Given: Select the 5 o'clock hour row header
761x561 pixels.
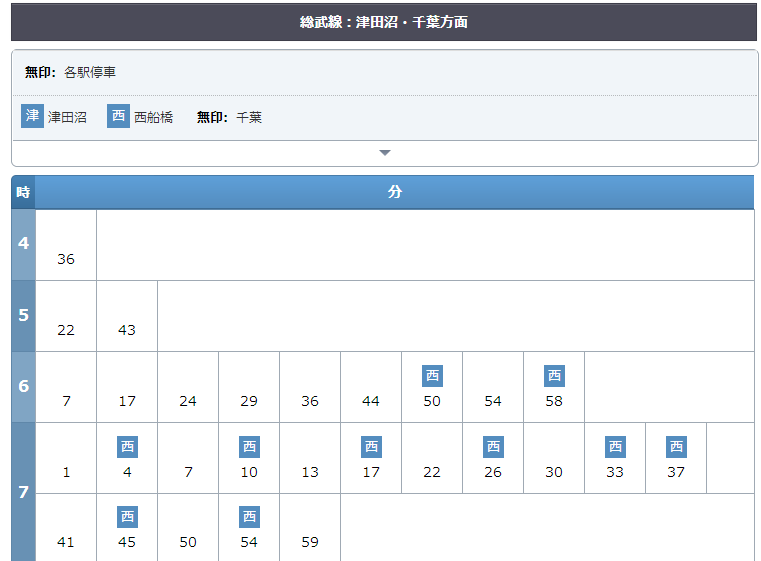Looking at the screenshot, I should [23, 315].
